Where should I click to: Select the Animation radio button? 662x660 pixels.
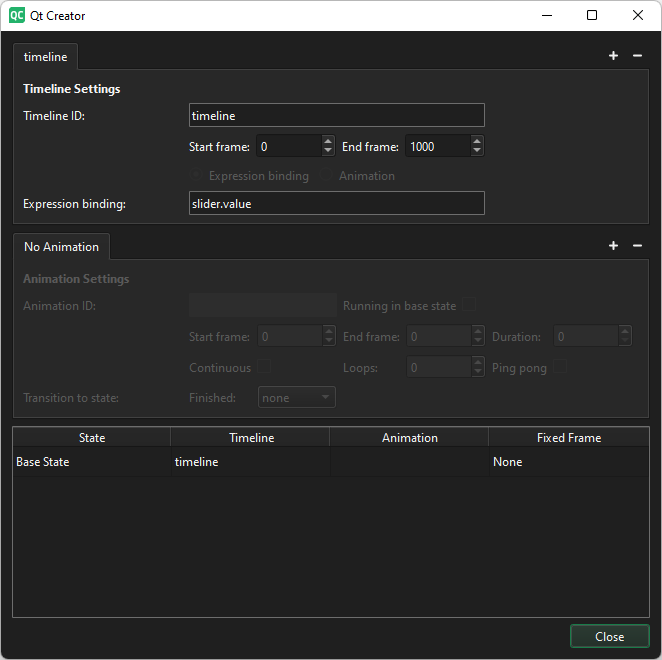tap(327, 176)
